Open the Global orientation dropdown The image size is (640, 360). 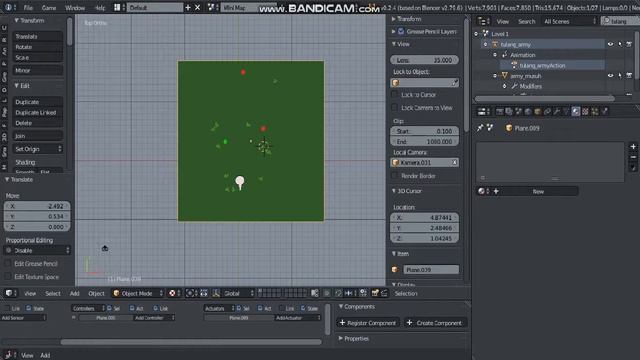tap(238, 293)
